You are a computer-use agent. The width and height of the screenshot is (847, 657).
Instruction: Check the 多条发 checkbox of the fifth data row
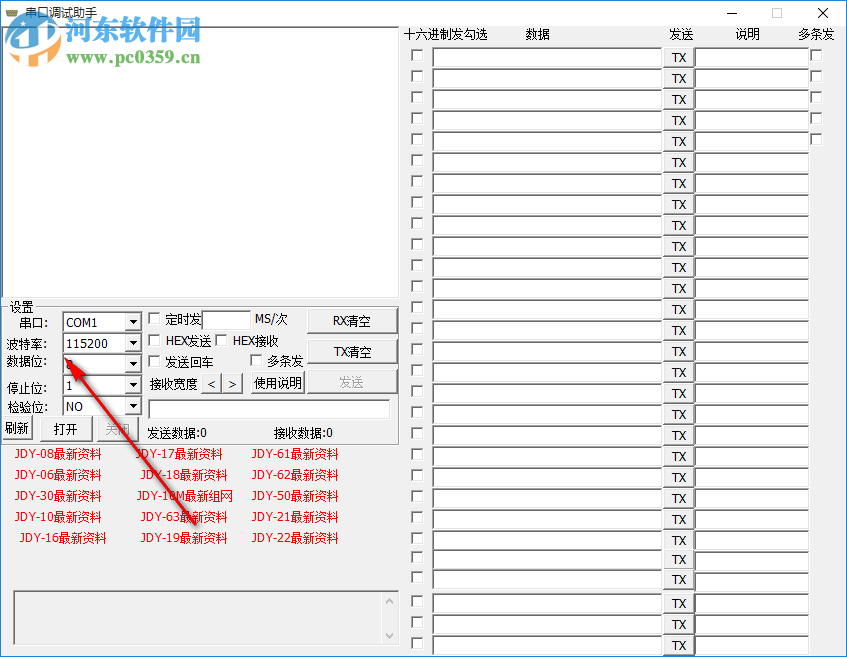point(816,139)
